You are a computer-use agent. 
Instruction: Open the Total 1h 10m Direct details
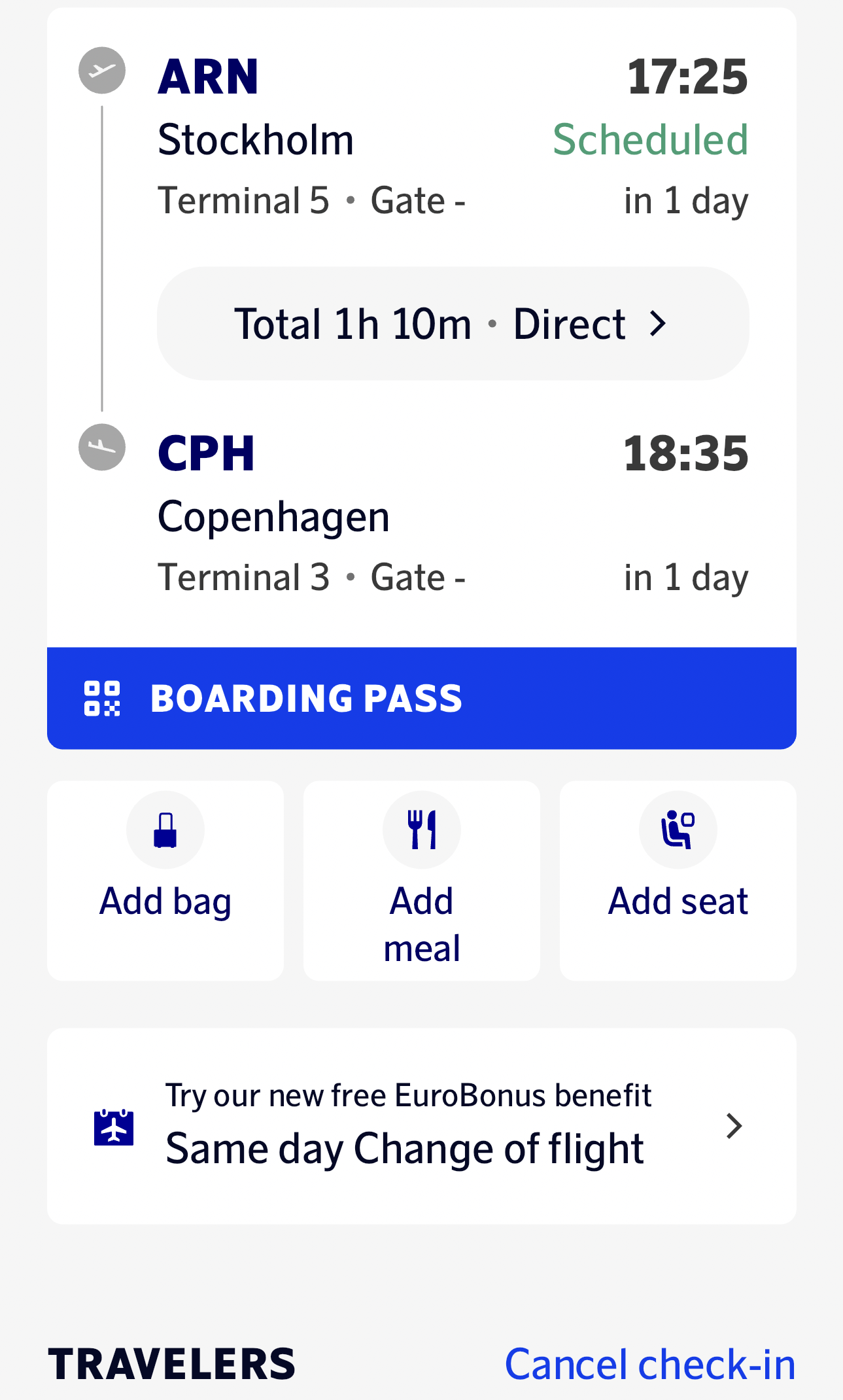[x=453, y=324]
